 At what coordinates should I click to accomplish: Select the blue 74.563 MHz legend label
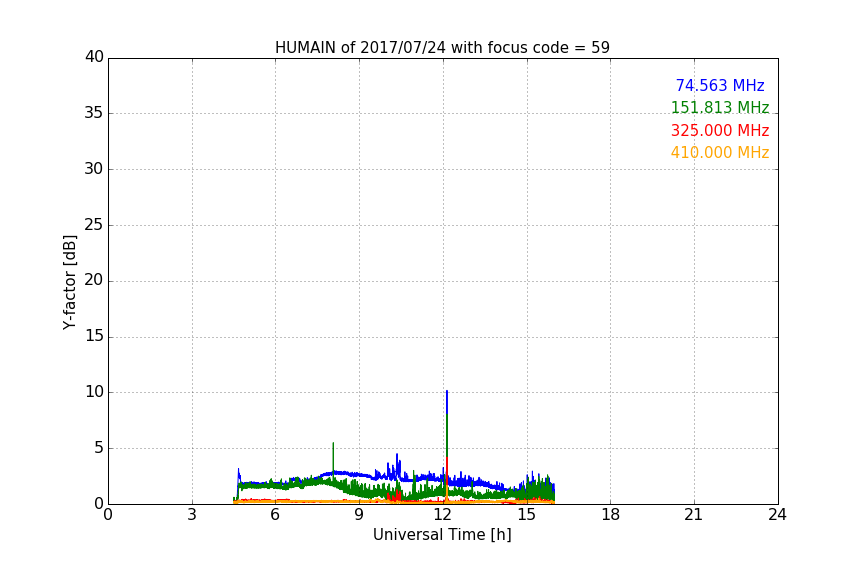720,85
